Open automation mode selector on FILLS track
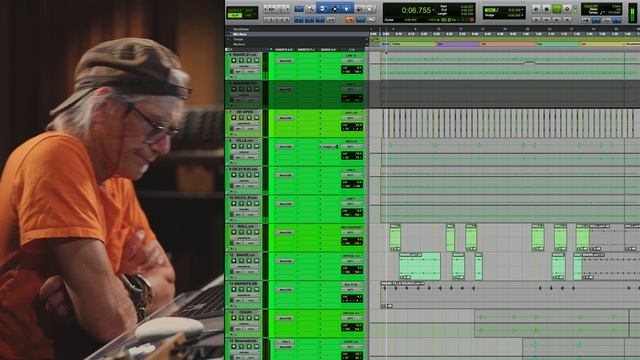This screenshot has height=360, width=640. 251,157
